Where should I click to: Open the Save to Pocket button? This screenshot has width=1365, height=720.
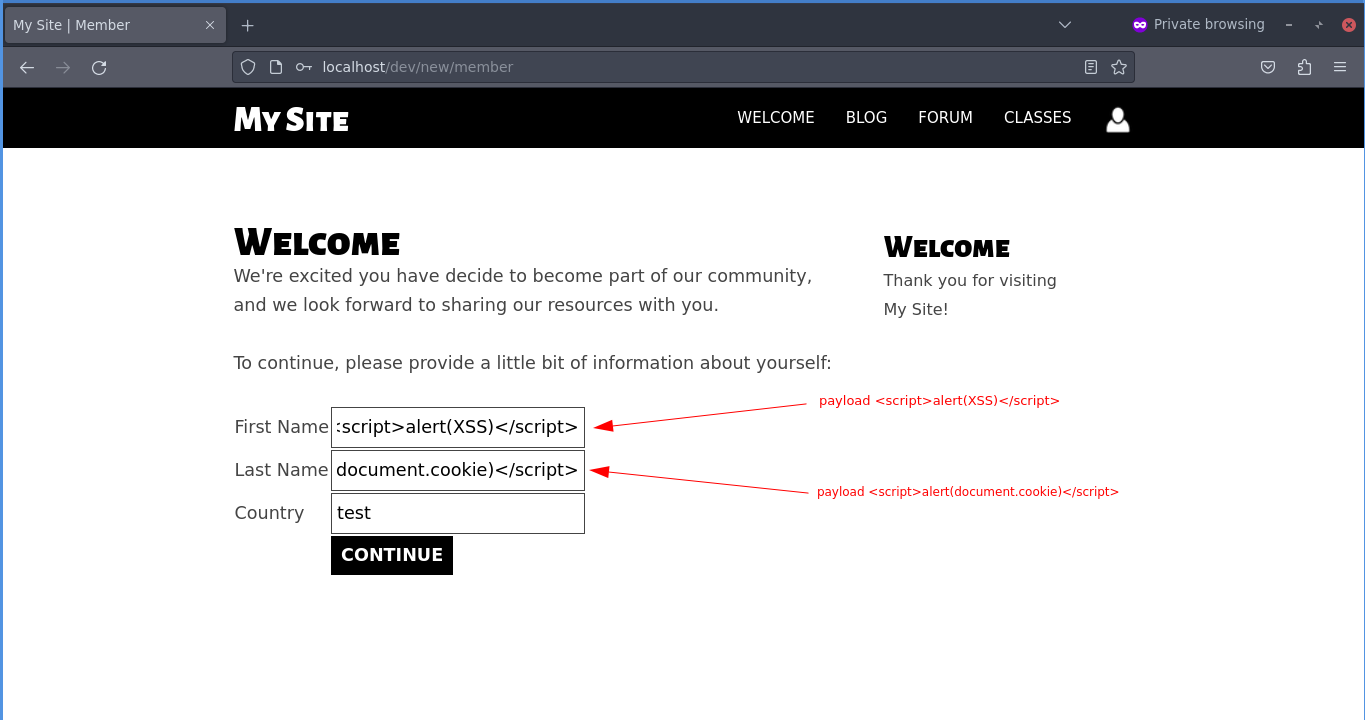[1268, 67]
